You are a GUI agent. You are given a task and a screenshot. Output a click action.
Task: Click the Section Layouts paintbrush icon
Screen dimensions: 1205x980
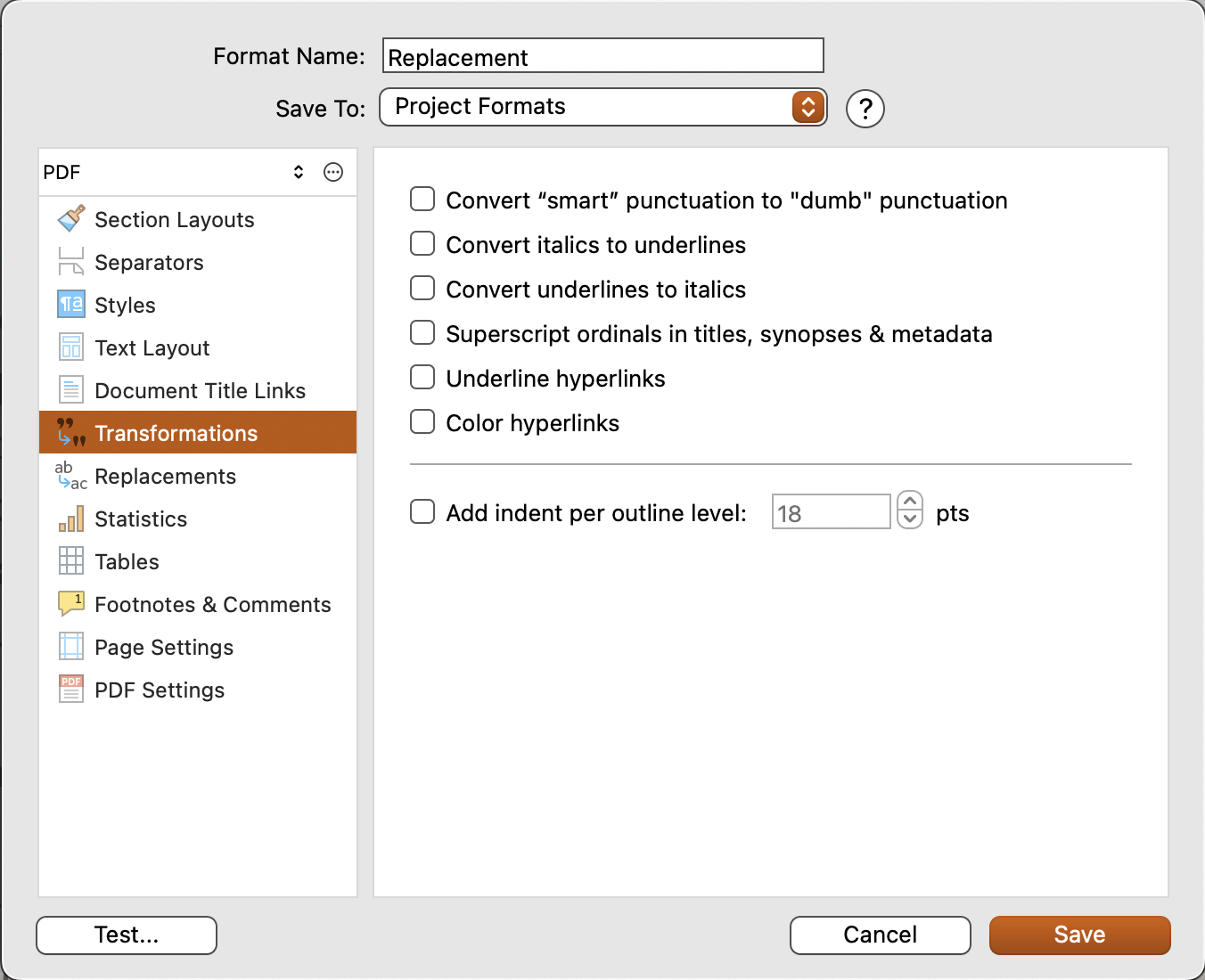71,219
